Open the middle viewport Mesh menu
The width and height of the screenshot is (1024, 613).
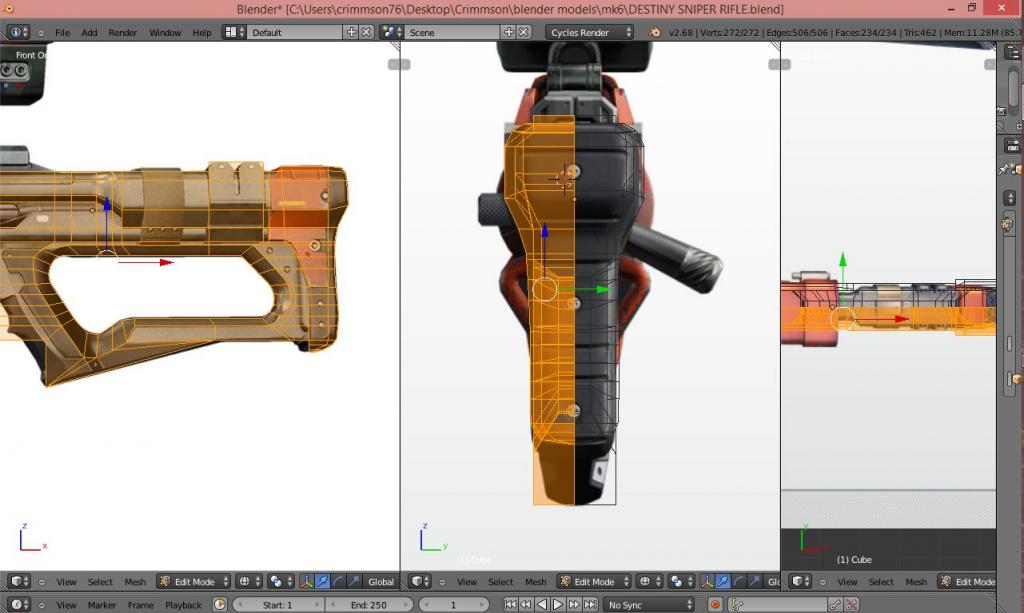tap(536, 582)
